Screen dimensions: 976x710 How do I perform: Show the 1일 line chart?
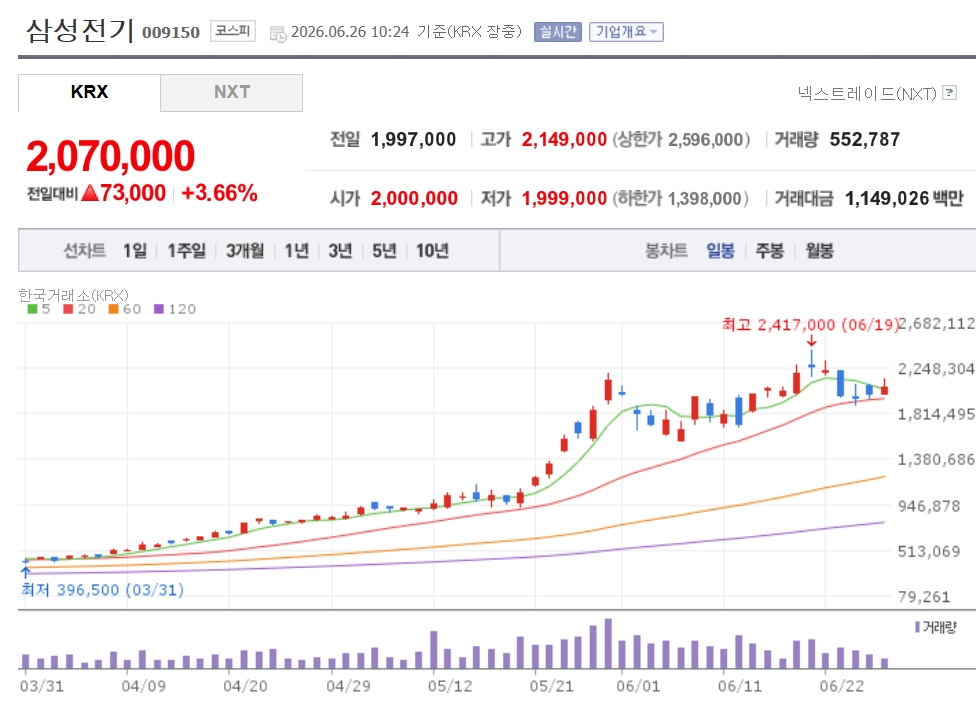pos(135,250)
